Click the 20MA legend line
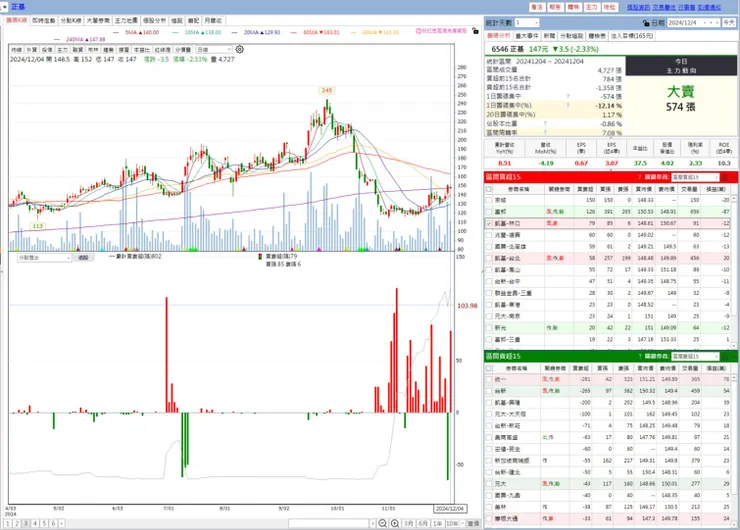 tap(256, 33)
